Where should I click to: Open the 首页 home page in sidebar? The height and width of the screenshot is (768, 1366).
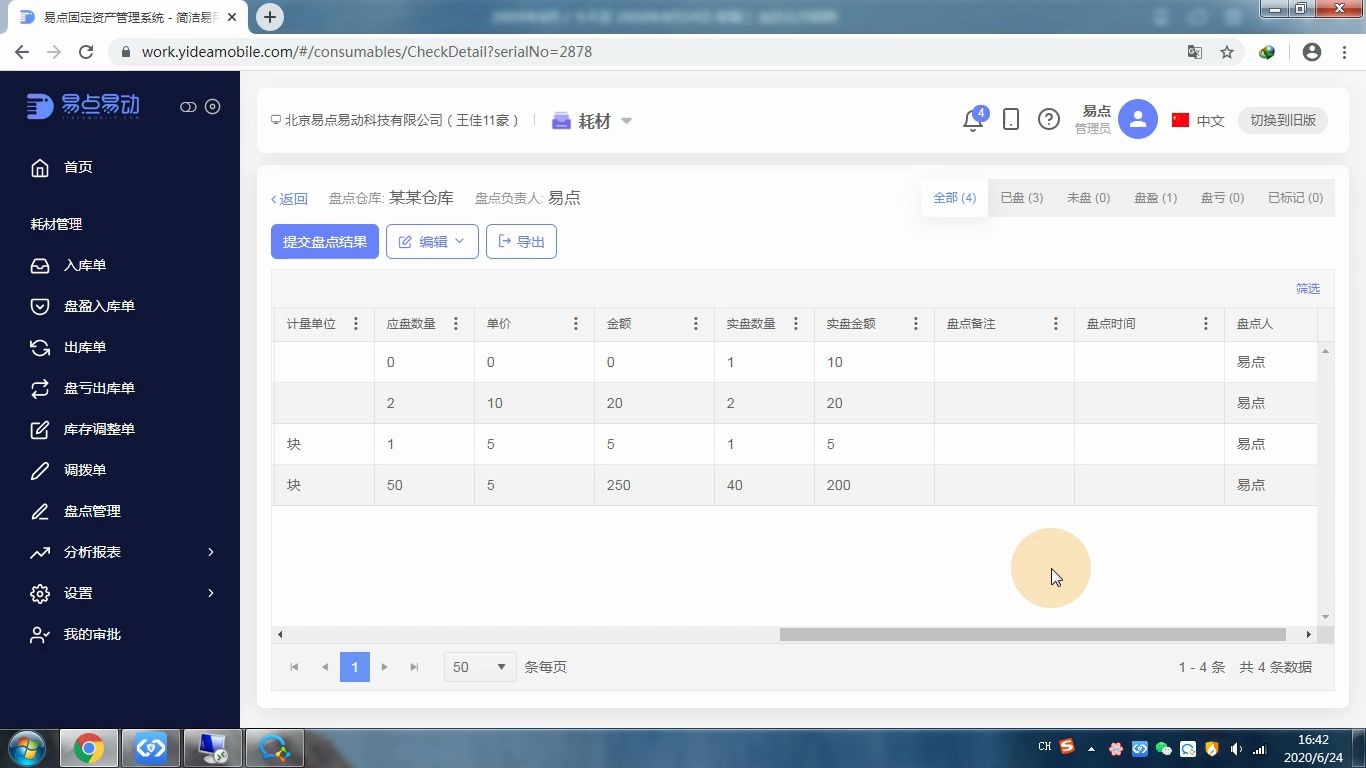(78, 167)
